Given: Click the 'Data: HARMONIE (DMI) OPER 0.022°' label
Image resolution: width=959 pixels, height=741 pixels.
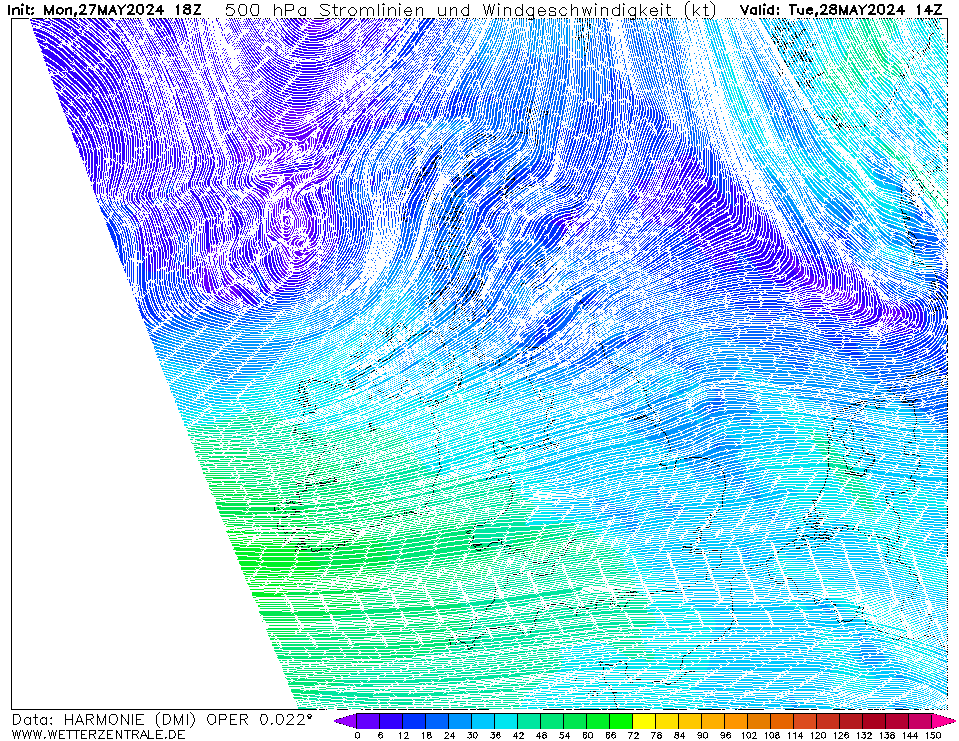Looking at the screenshot, I should coord(161,720).
